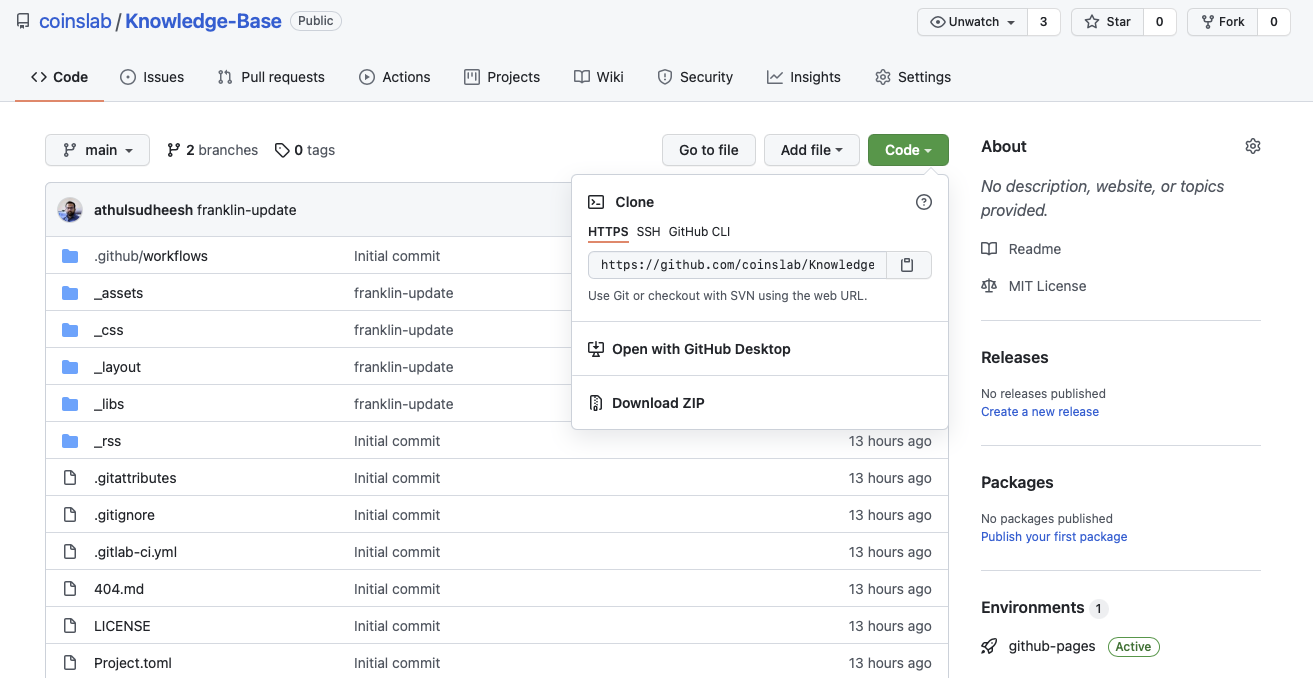Open the Knowledge-Base repository name link

[203, 21]
